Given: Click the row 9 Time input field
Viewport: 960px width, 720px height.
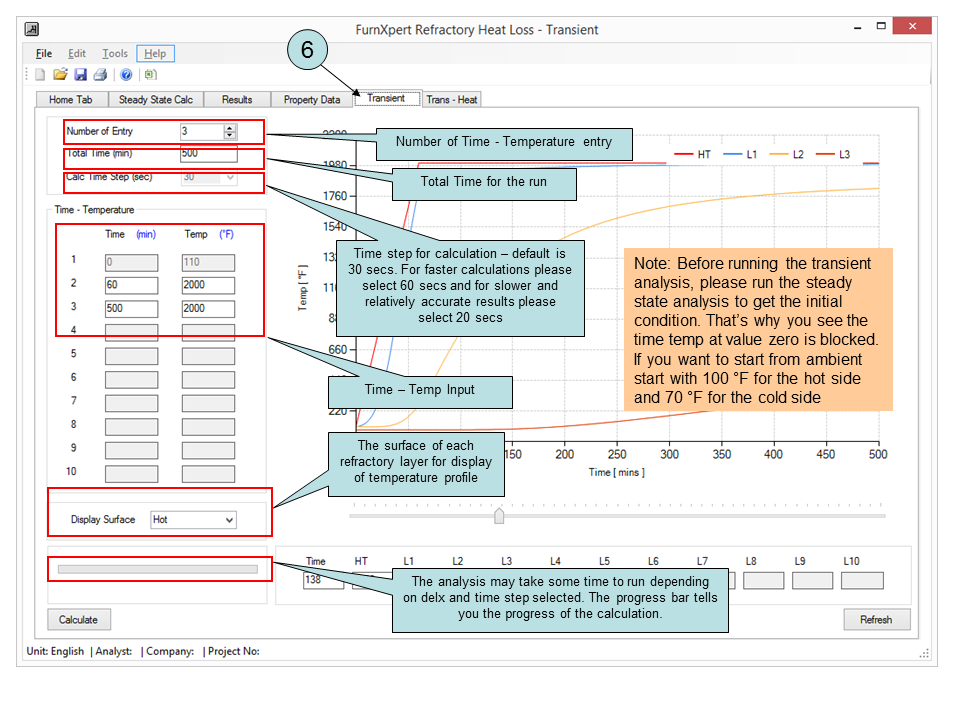Looking at the screenshot, I should pyautogui.click(x=132, y=451).
